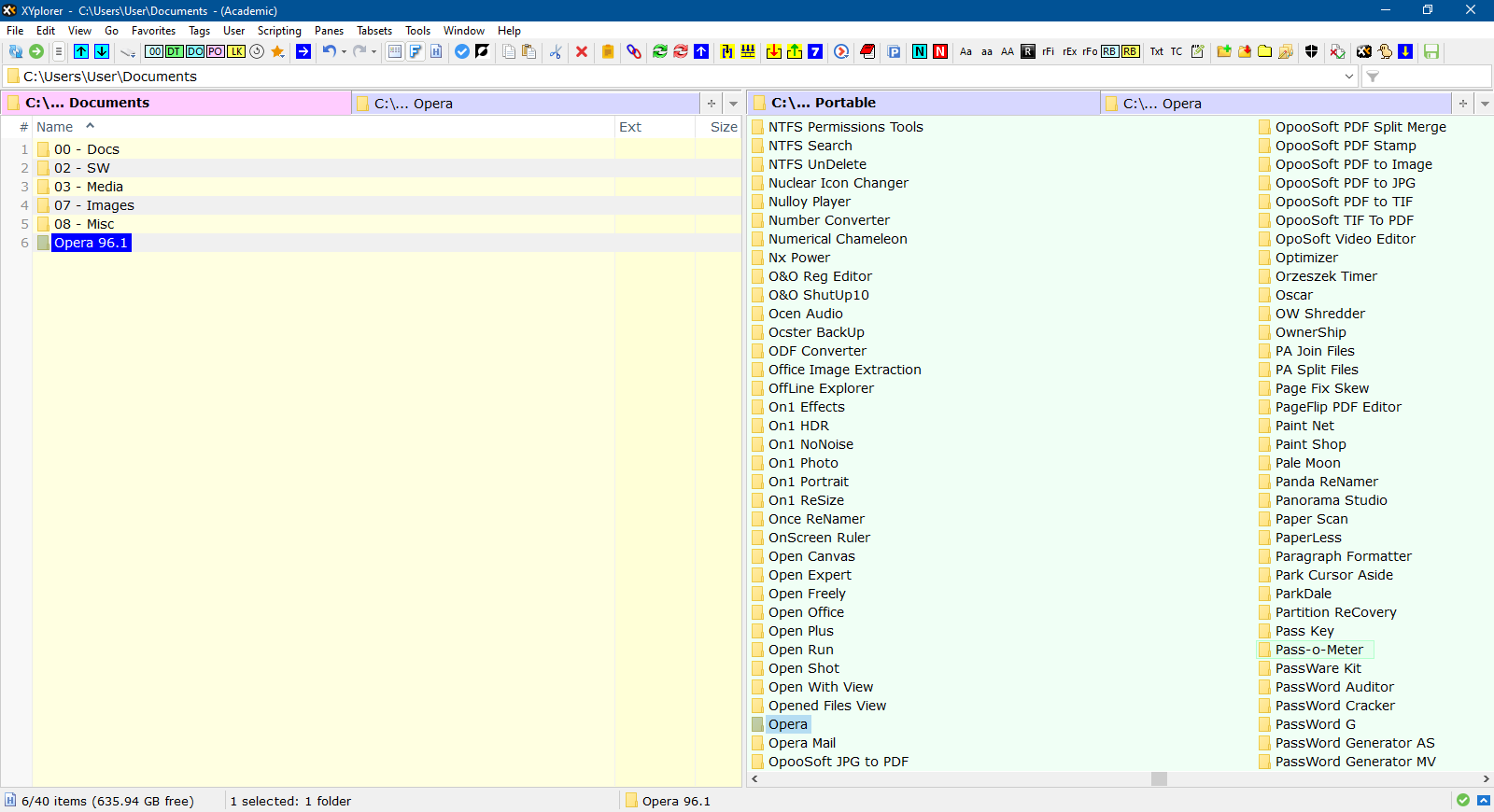Viewport: 1494px width, 812px height.
Task: Click the blue right-arrow toolbar button
Action: click(303, 51)
